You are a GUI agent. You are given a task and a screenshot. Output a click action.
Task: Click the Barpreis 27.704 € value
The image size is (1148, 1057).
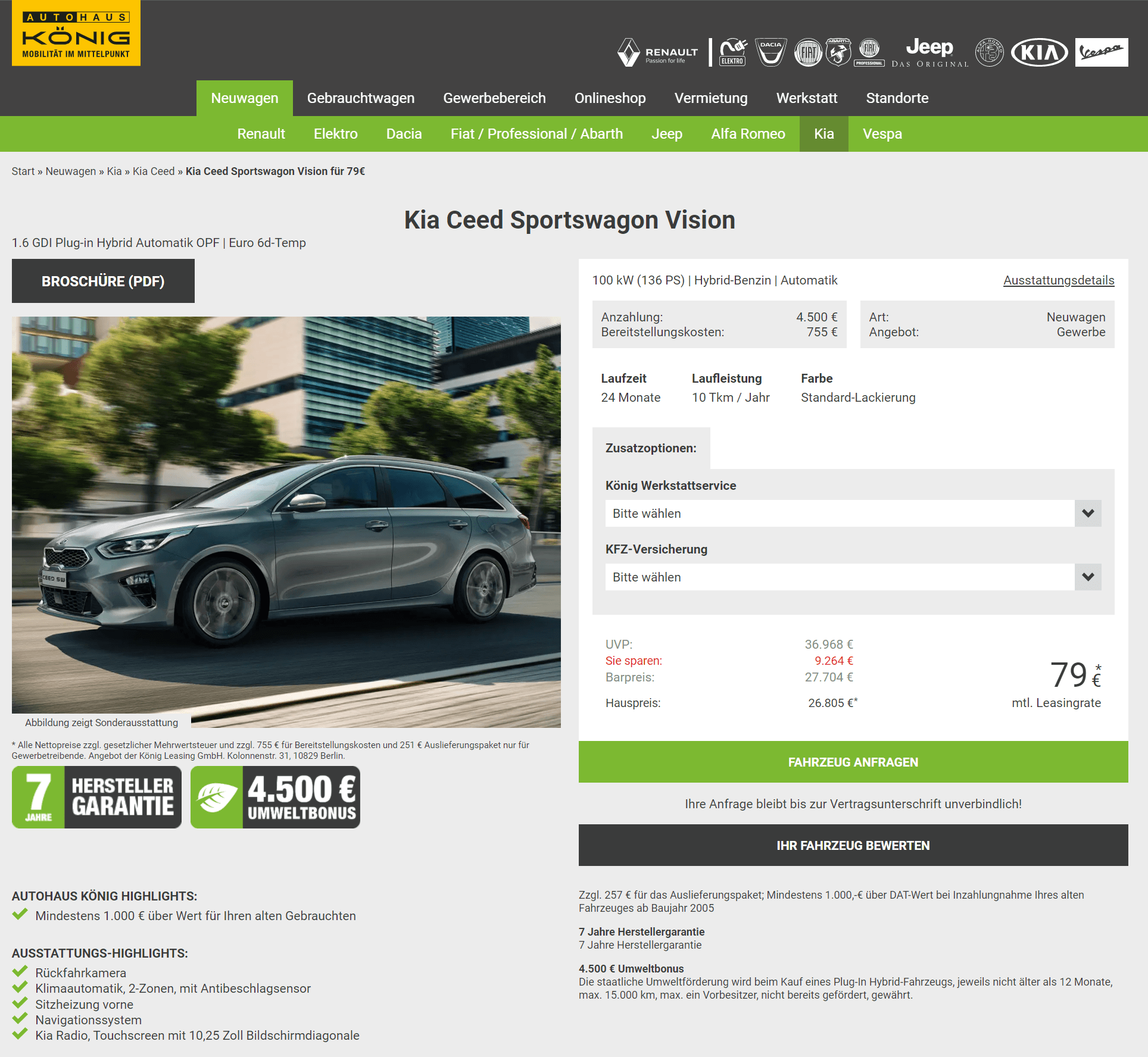tap(829, 677)
